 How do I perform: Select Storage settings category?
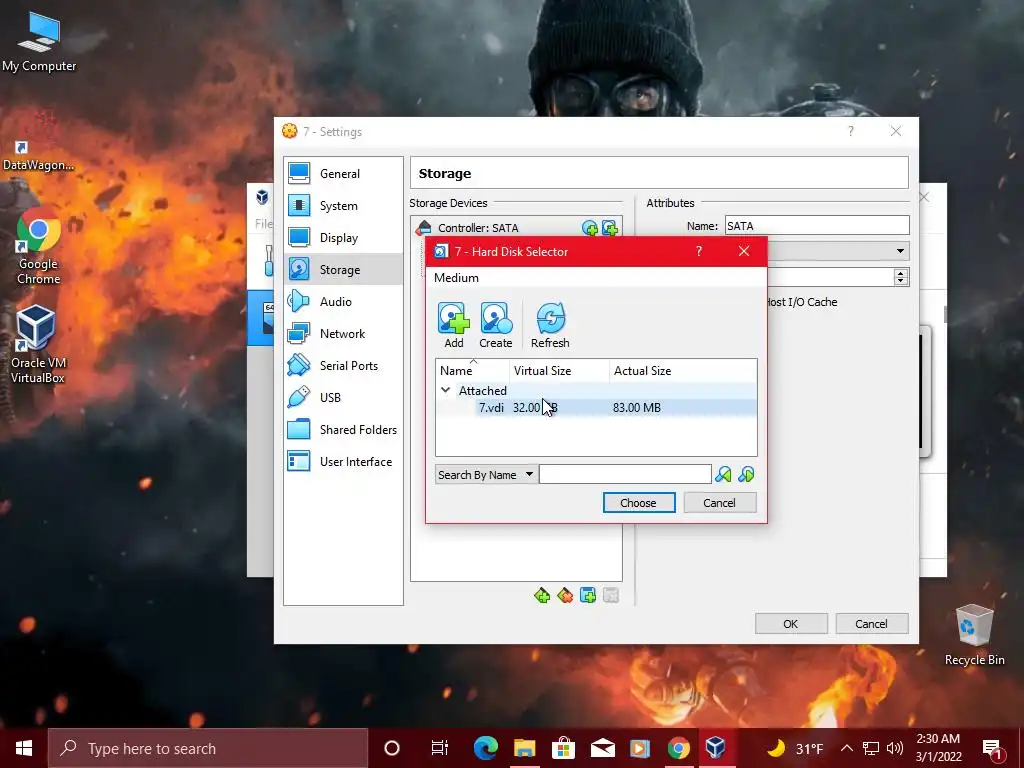pyautogui.click(x=344, y=270)
